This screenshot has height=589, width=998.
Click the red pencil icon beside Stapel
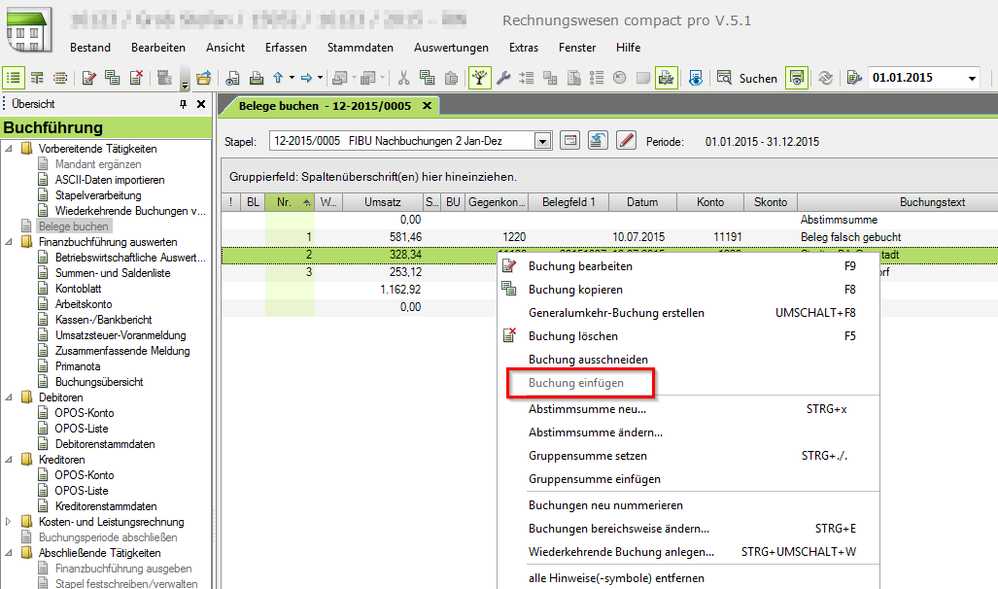626,141
